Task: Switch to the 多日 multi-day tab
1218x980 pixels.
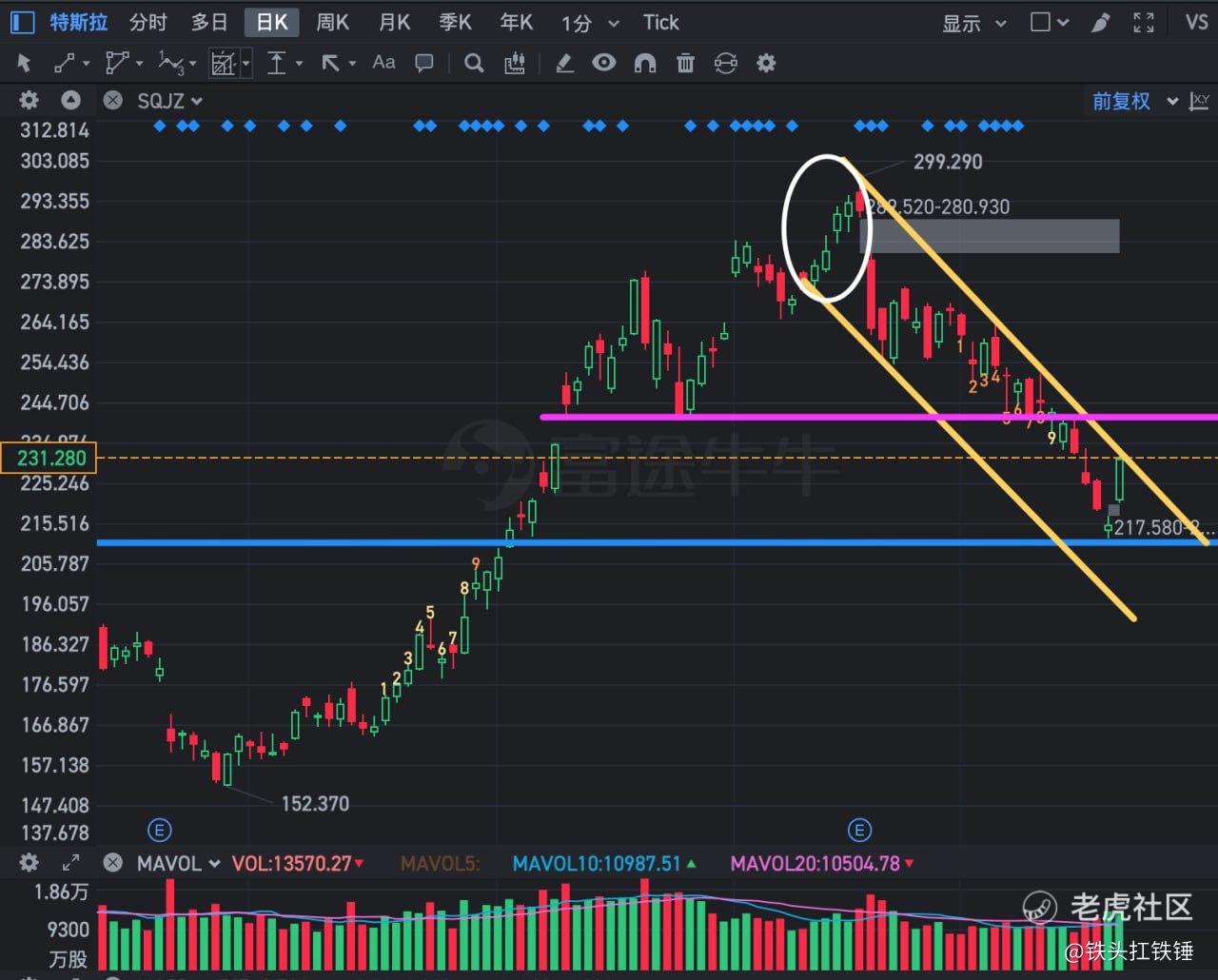Action: pos(209,22)
